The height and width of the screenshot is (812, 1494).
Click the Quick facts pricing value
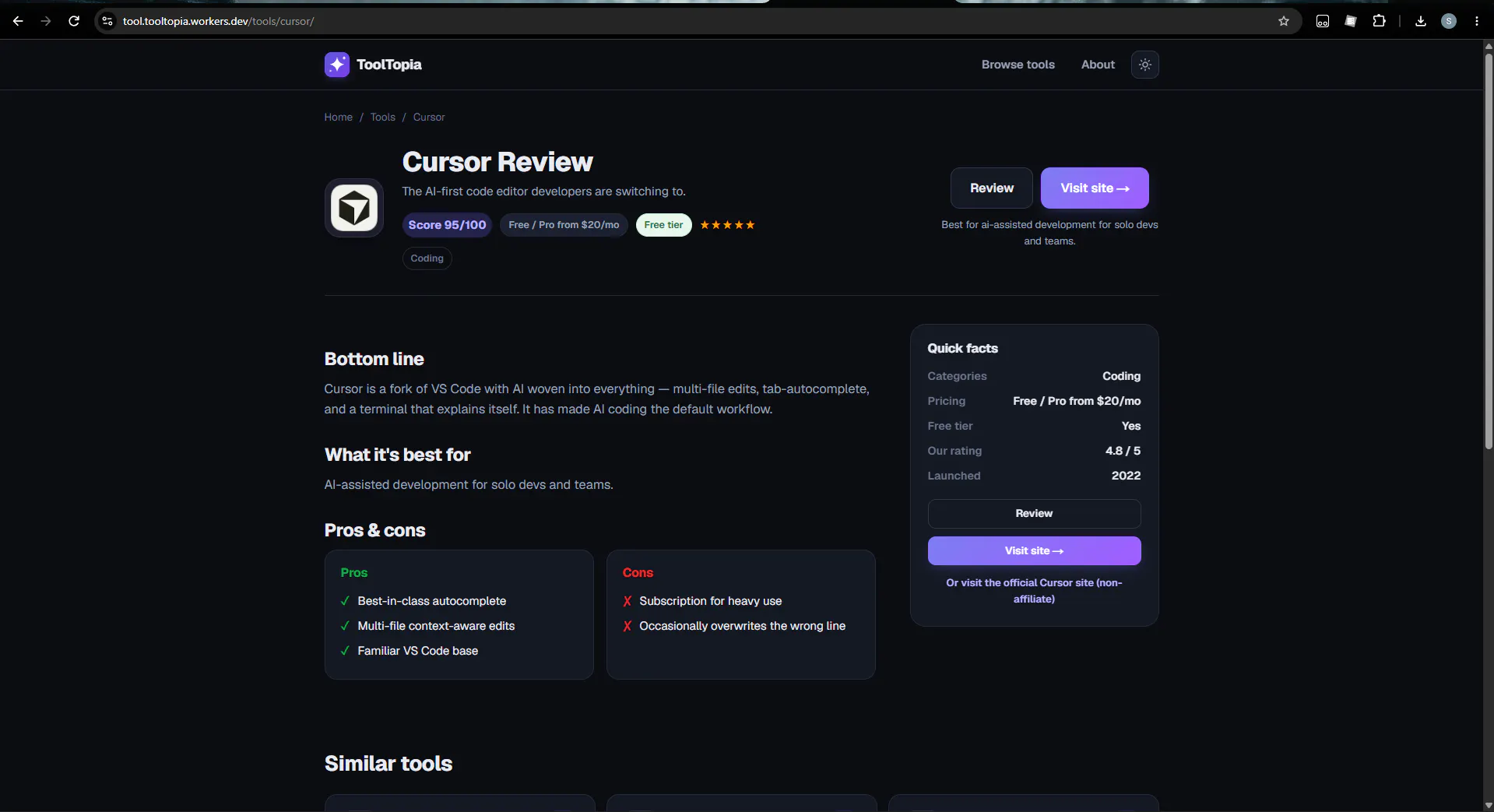click(x=1077, y=401)
